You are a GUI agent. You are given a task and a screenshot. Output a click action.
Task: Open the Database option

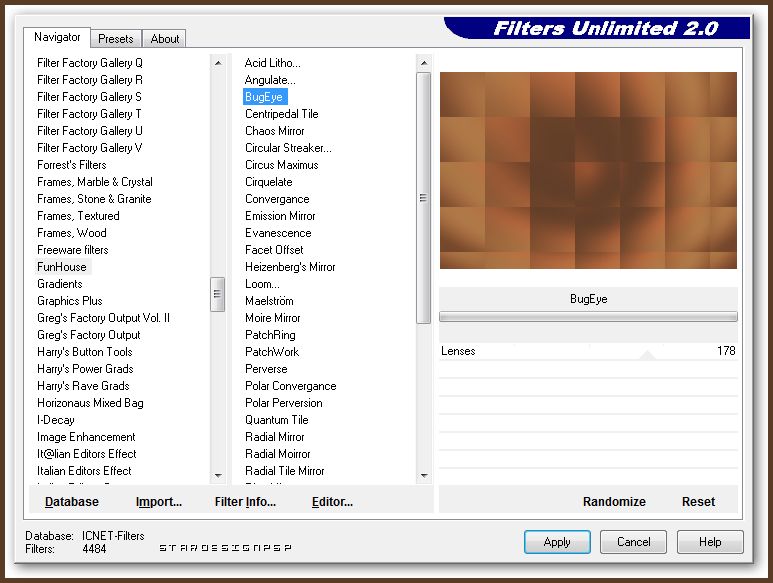click(x=72, y=502)
